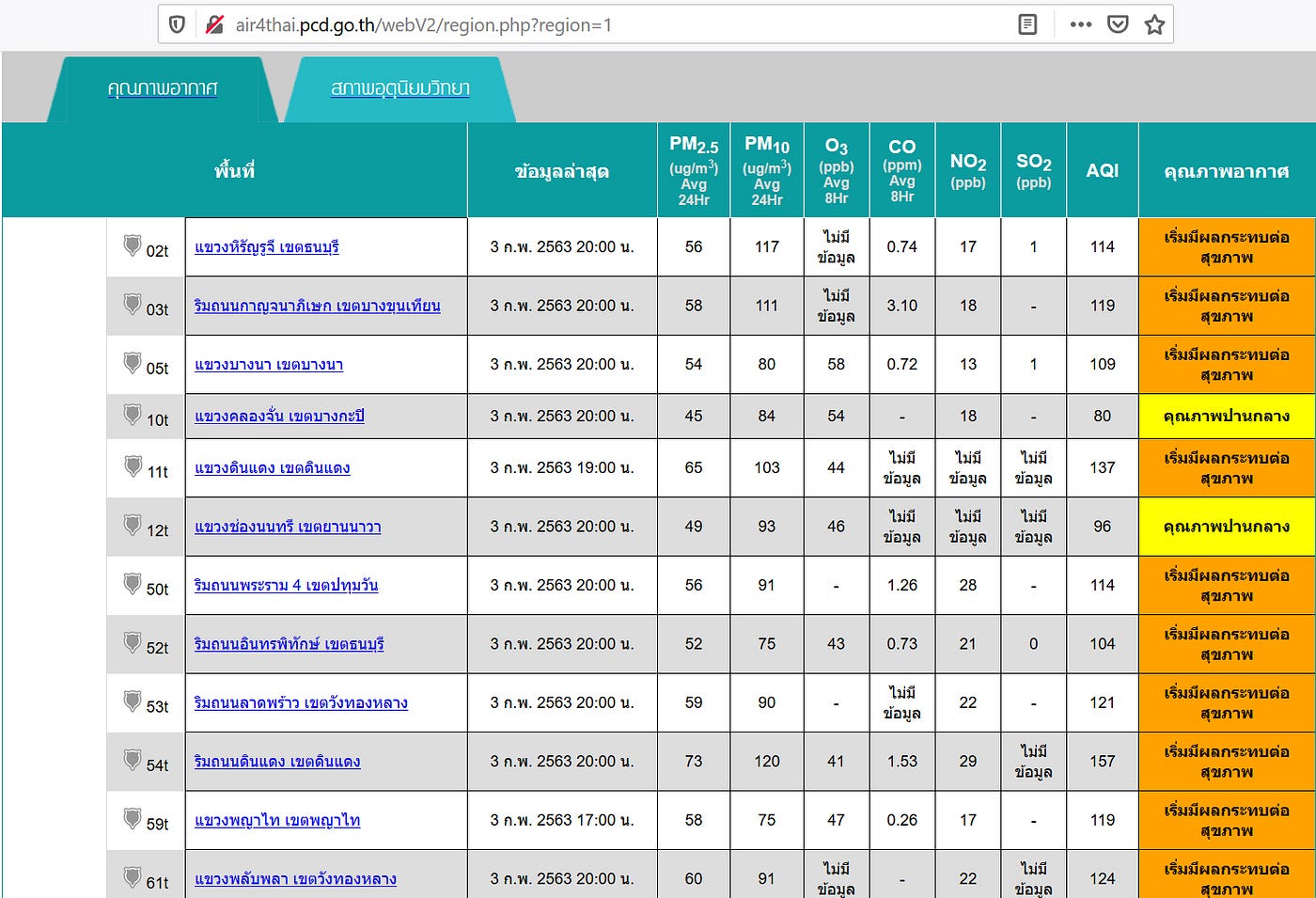Click O3 value 58 for station 05t
Viewport: 1316px width, 898px height.
click(x=837, y=364)
